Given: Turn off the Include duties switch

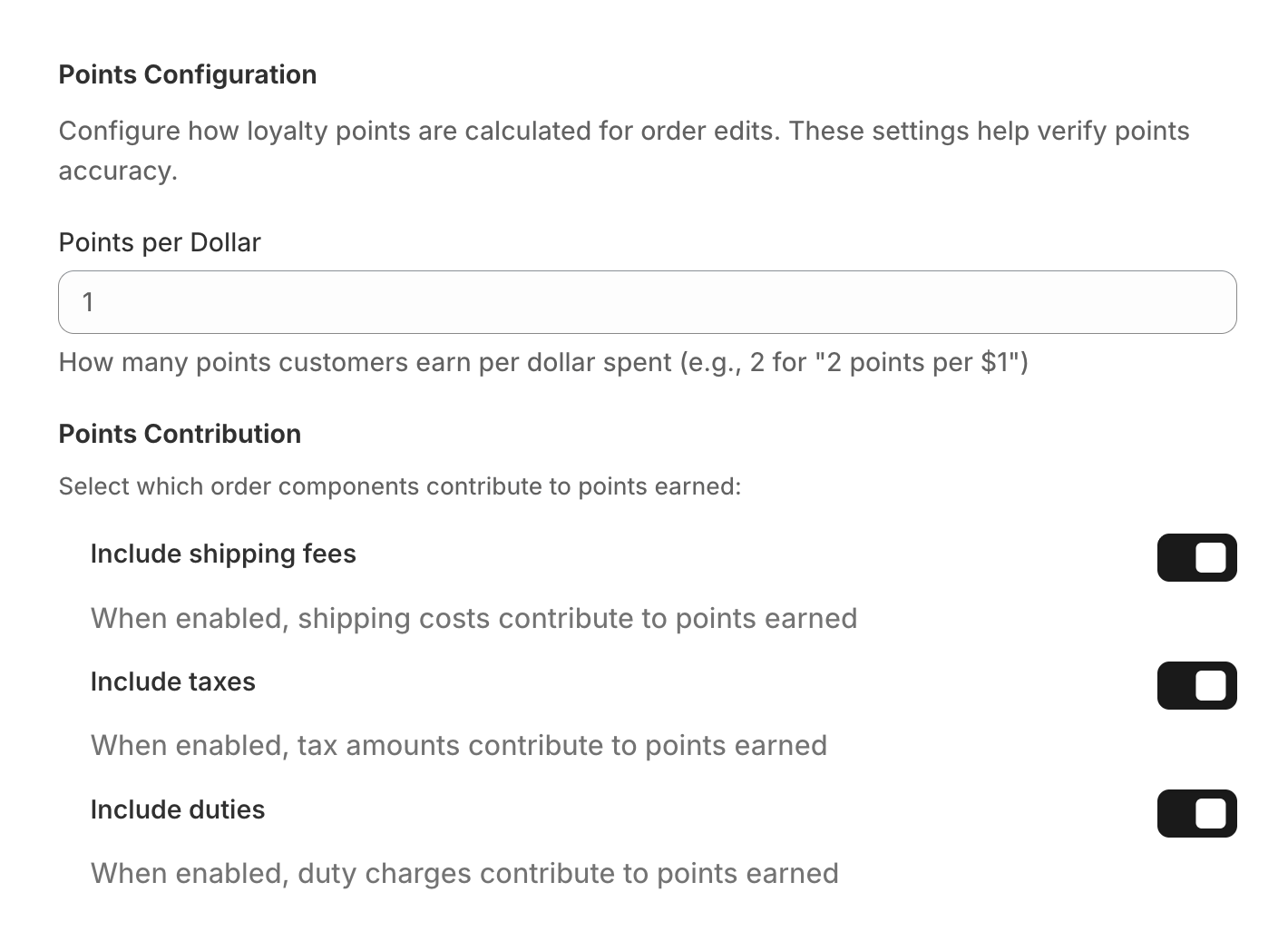Looking at the screenshot, I should click(x=1196, y=813).
